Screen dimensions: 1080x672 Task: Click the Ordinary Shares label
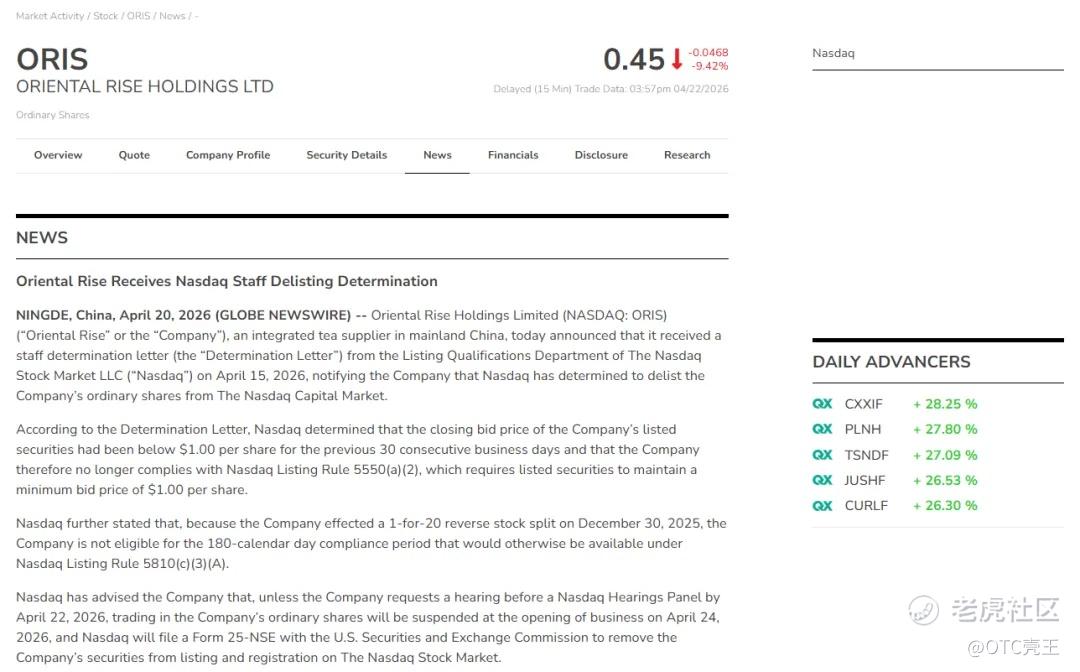click(x=52, y=115)
